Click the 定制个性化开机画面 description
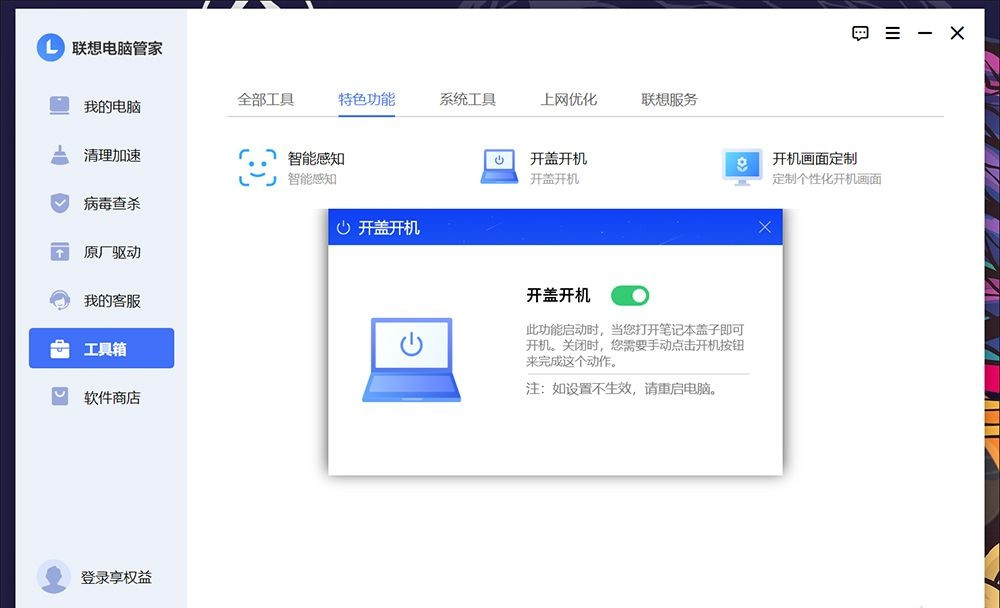The image size is (1000, 608). (827, 179)
